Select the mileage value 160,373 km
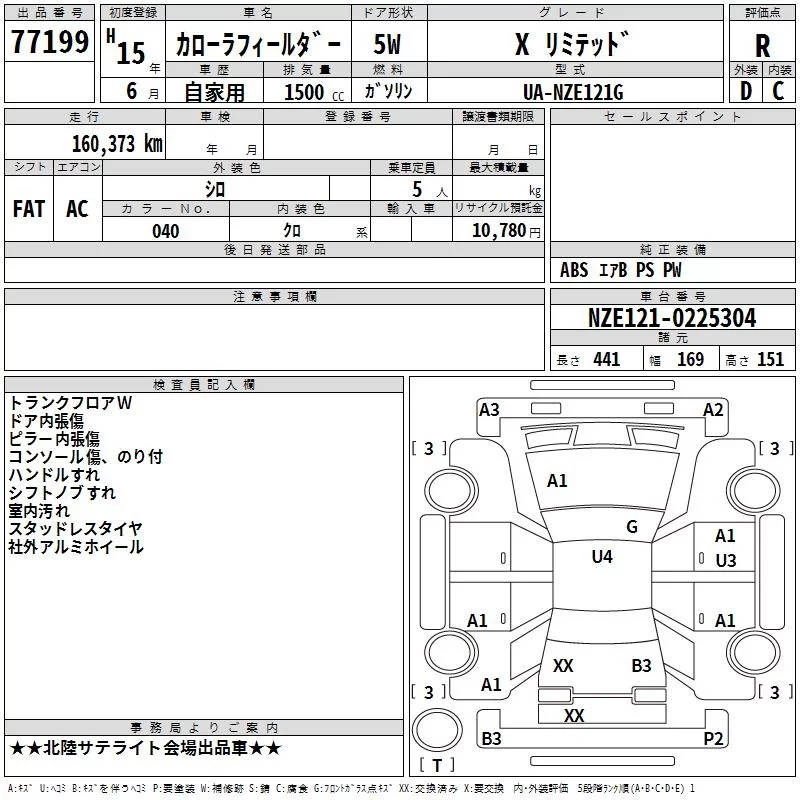The image size is (800, 800). click(117, 143)
